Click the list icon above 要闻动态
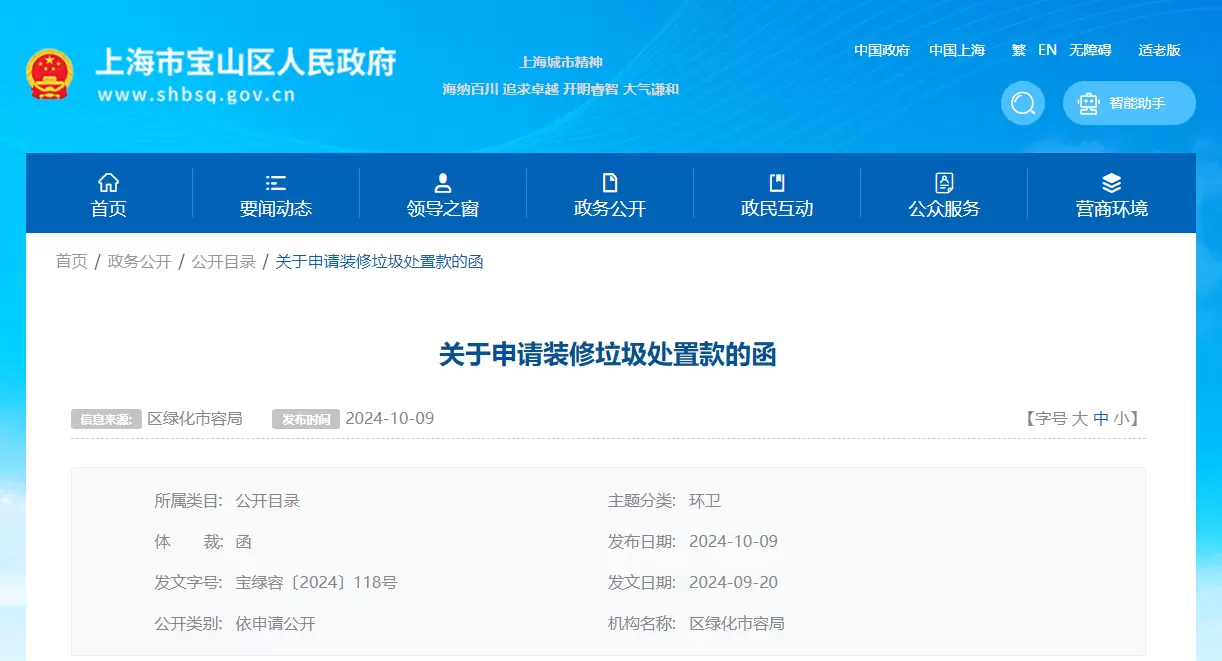Viewport: 1222px width, 661px height. click(x=276, y=182)
